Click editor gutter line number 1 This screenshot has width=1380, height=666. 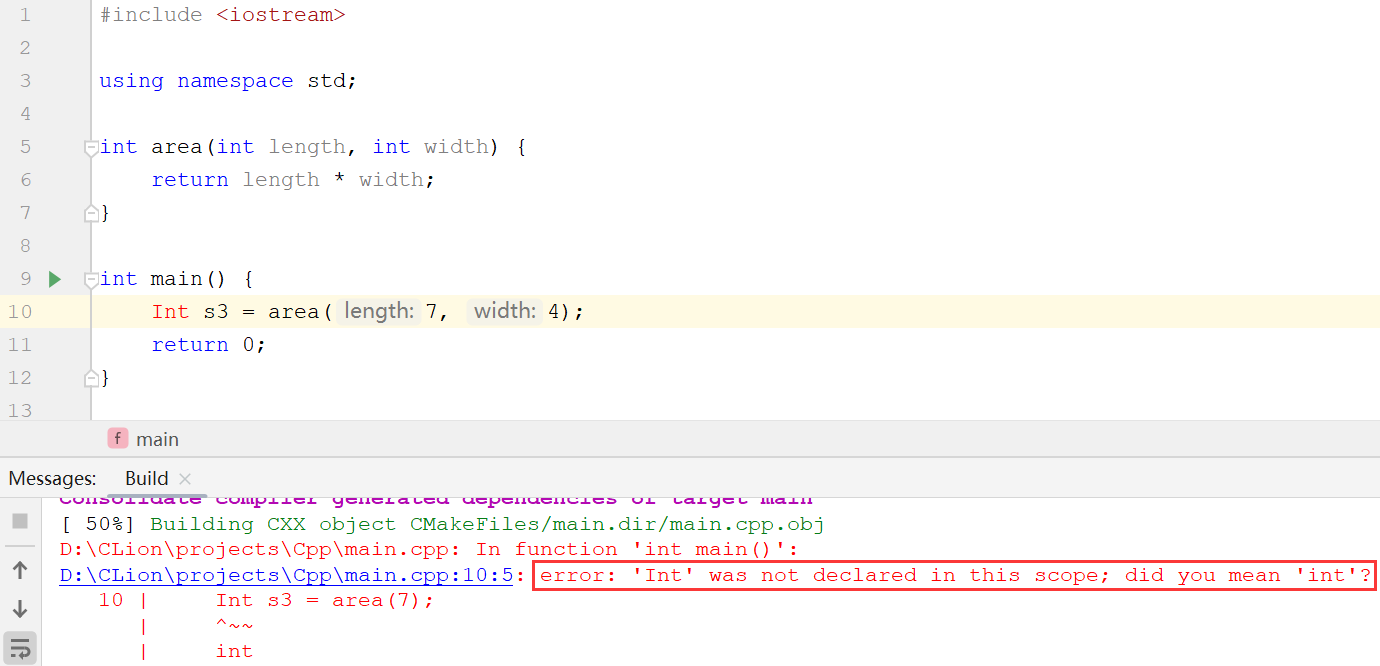pyautogui.click(x=25, y=15)
